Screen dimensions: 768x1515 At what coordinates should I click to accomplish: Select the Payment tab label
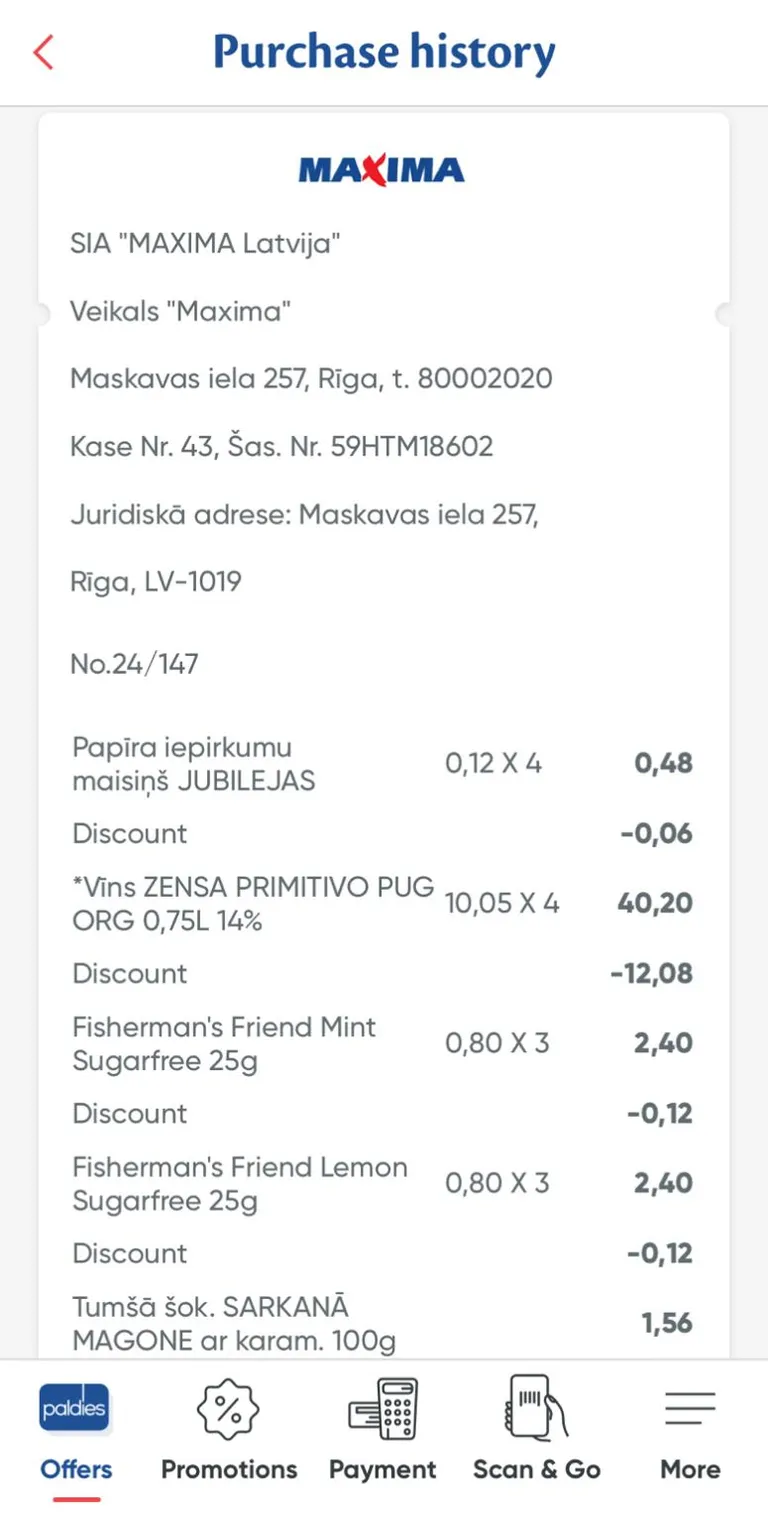coord(383,1469)
